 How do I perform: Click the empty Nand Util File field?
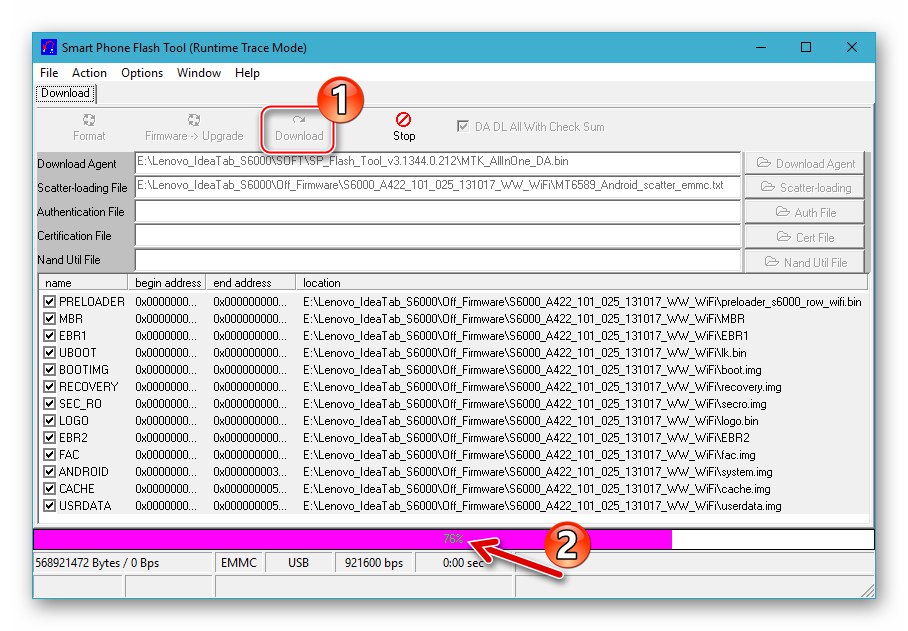[438, 261]
